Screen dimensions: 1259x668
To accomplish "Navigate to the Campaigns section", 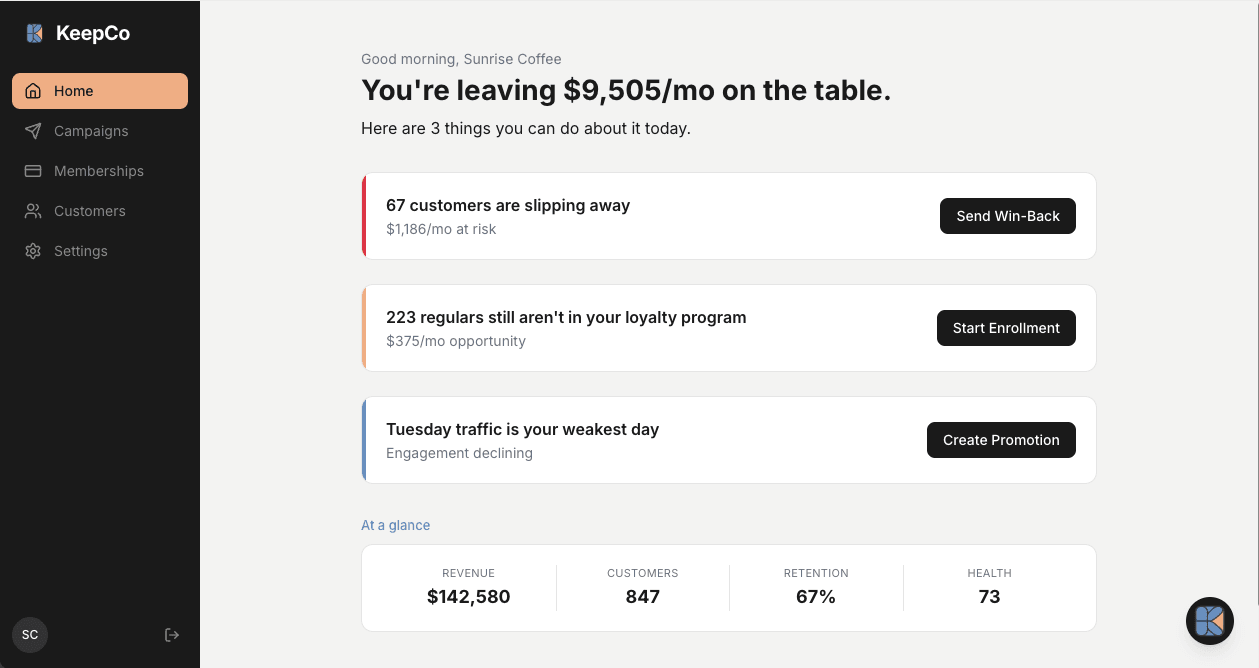I will point(91,131).
